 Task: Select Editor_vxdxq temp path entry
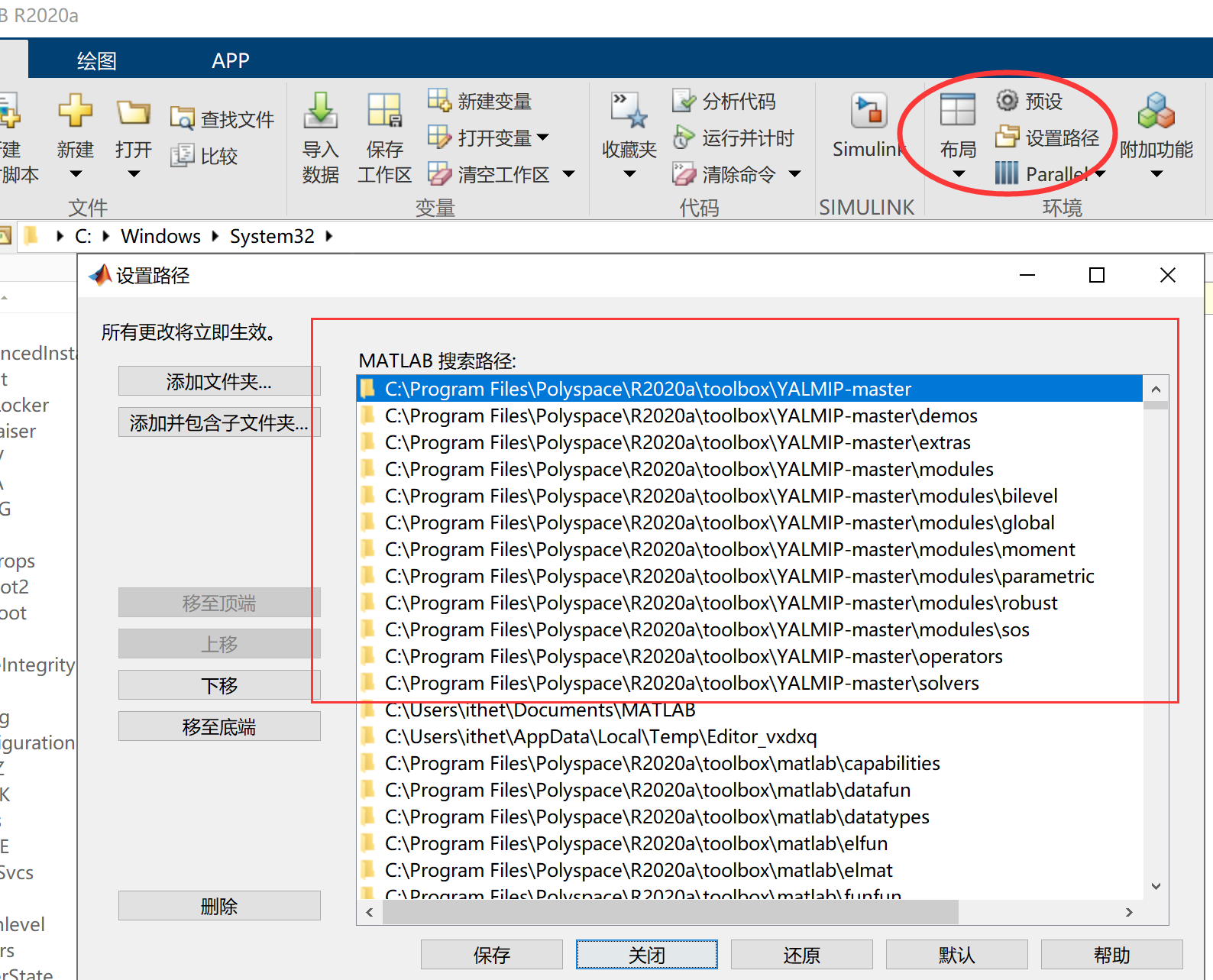point(749,736)
